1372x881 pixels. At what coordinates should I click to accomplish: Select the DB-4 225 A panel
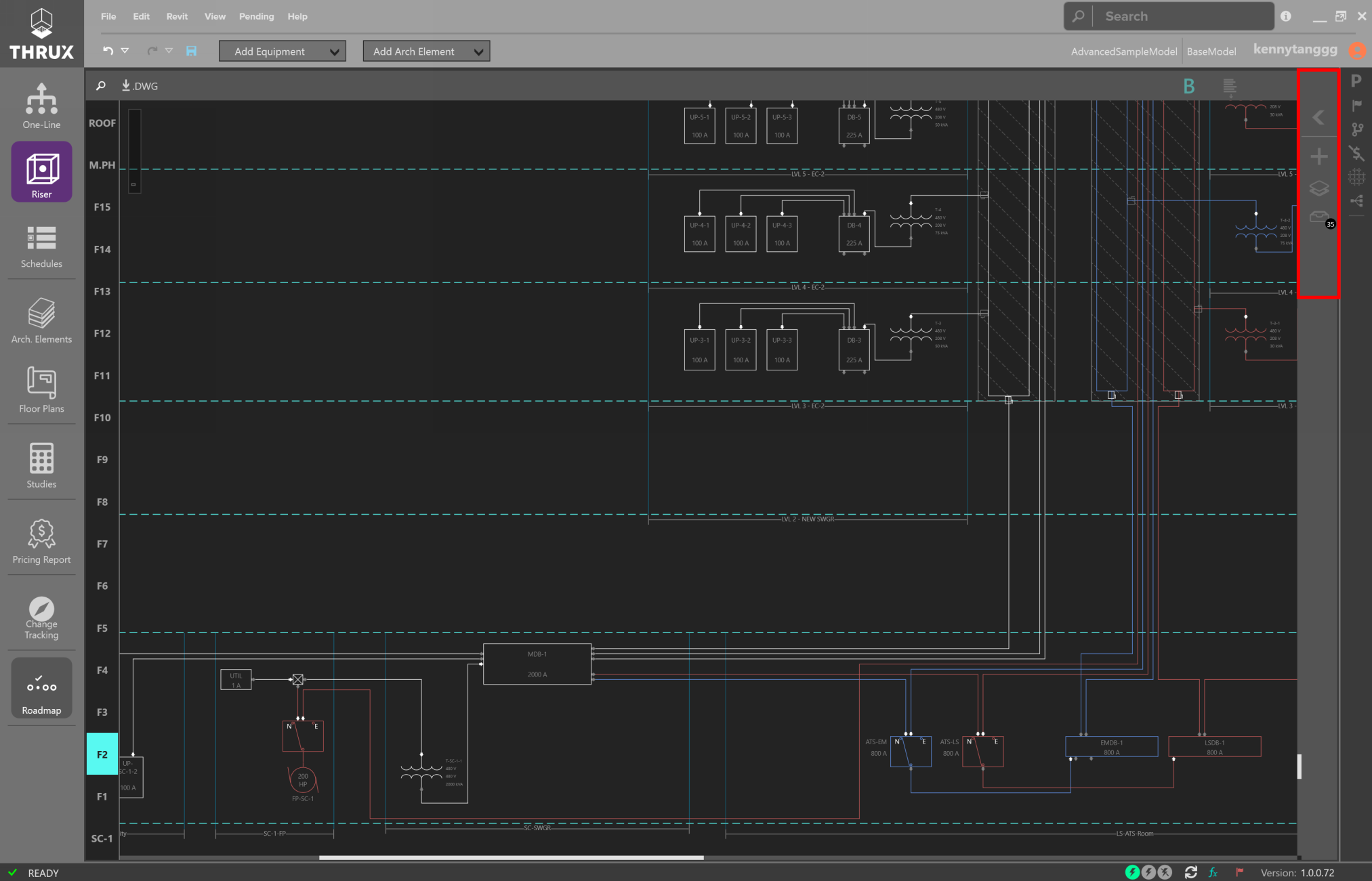854,234
